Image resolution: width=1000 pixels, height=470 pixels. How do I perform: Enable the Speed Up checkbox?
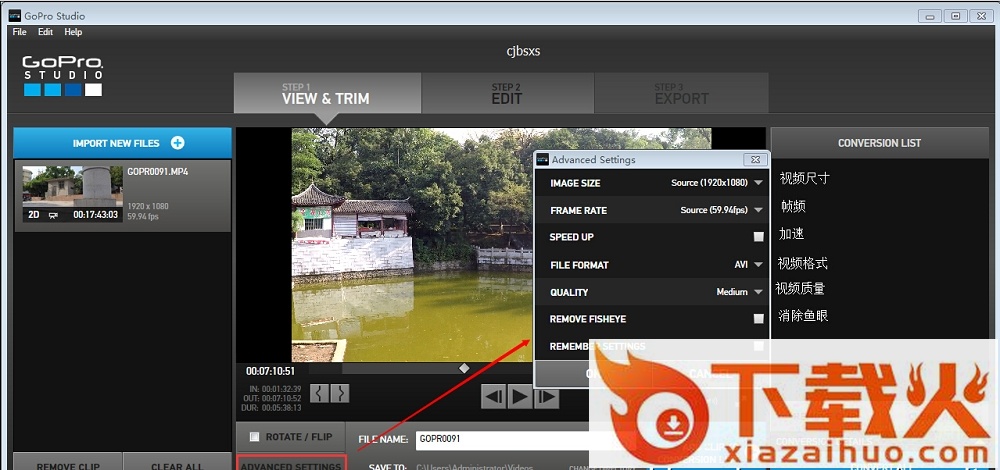[x=758, y=237]
